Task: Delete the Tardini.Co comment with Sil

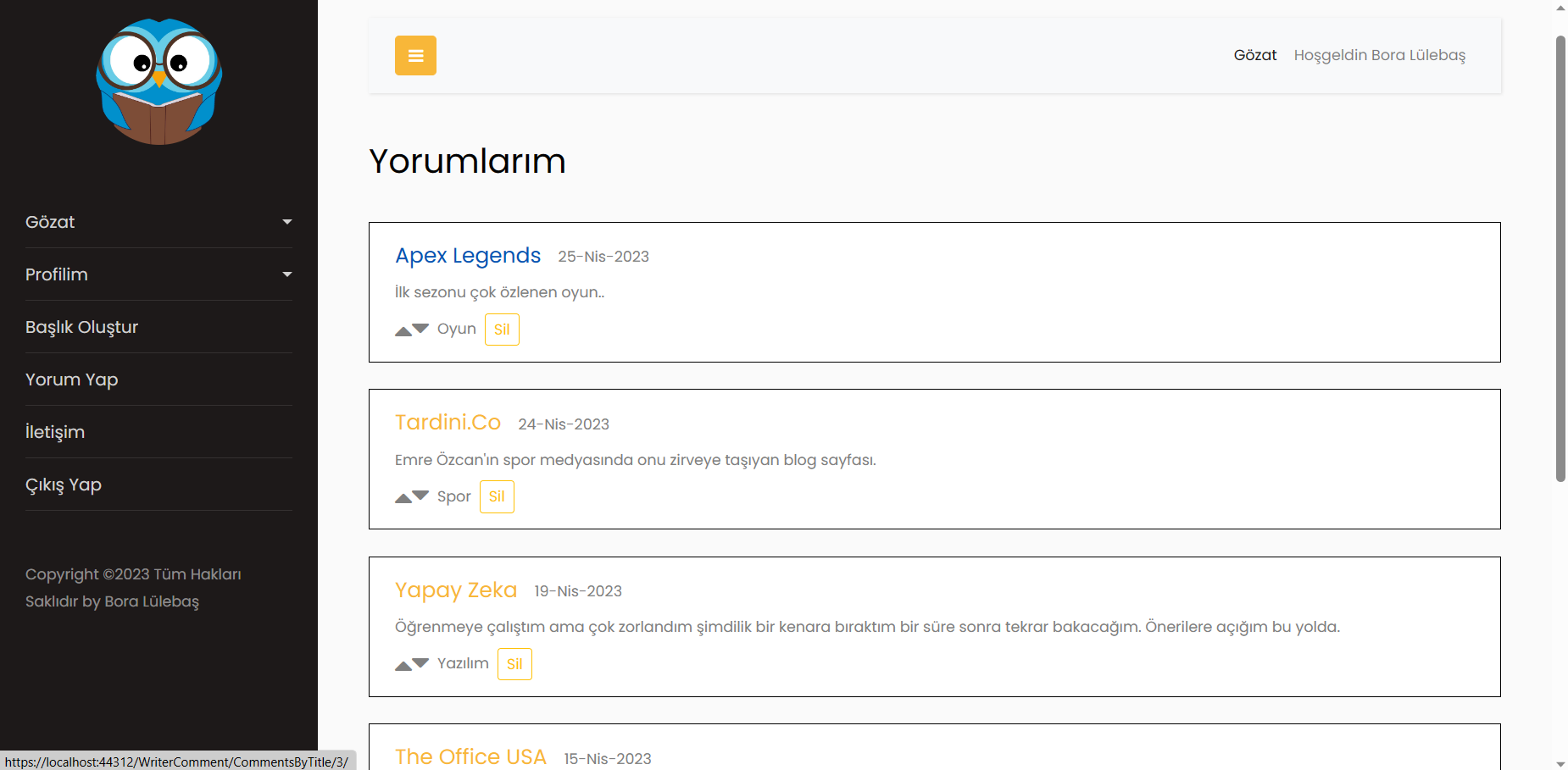Action: click(497, 496)
